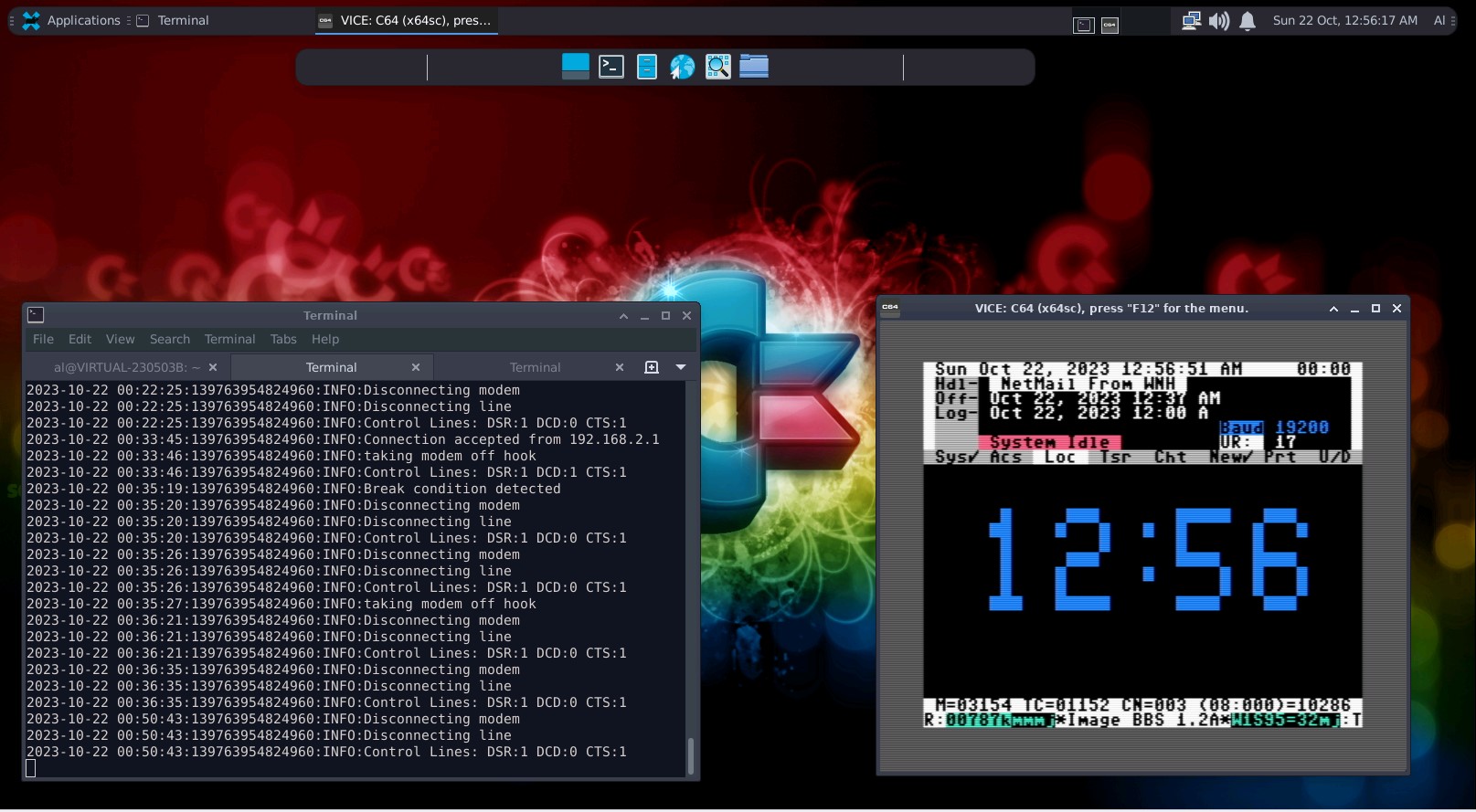1476x812 pixels.
Task: Minimize the Terminal window
Action: [x=644, y=316]
